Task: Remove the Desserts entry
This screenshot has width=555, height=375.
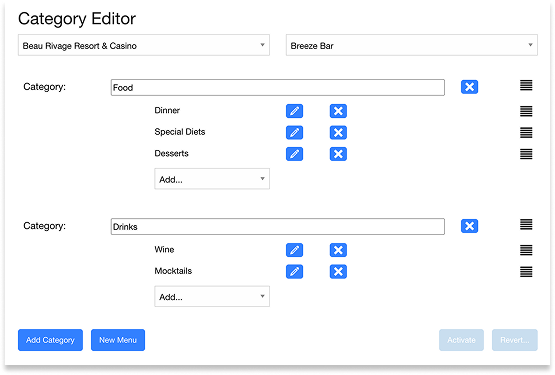Action: (x=338, y=154)
